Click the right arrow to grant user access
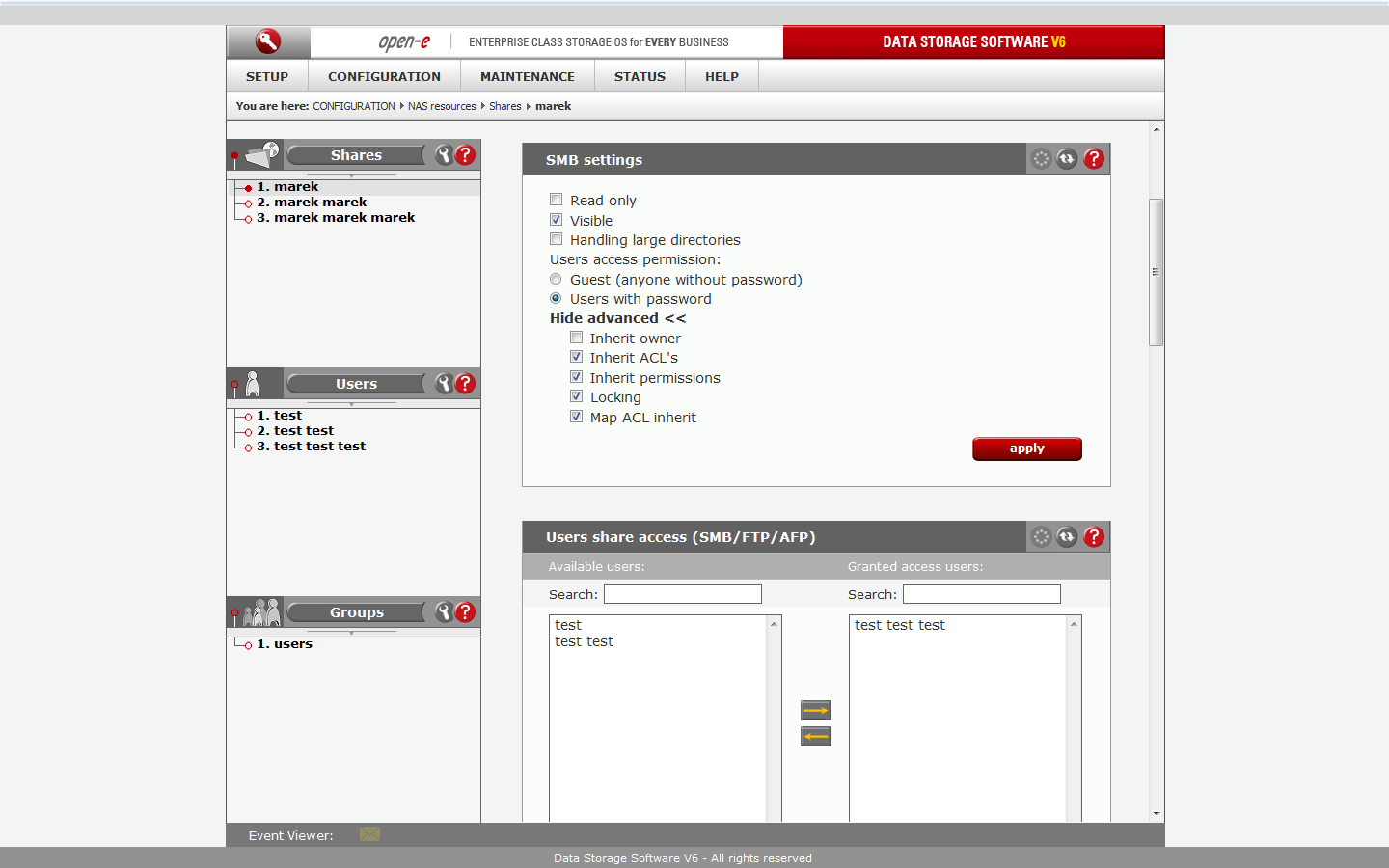The height and width of the screenshot is (868, 1389). [x=815, y=711]
